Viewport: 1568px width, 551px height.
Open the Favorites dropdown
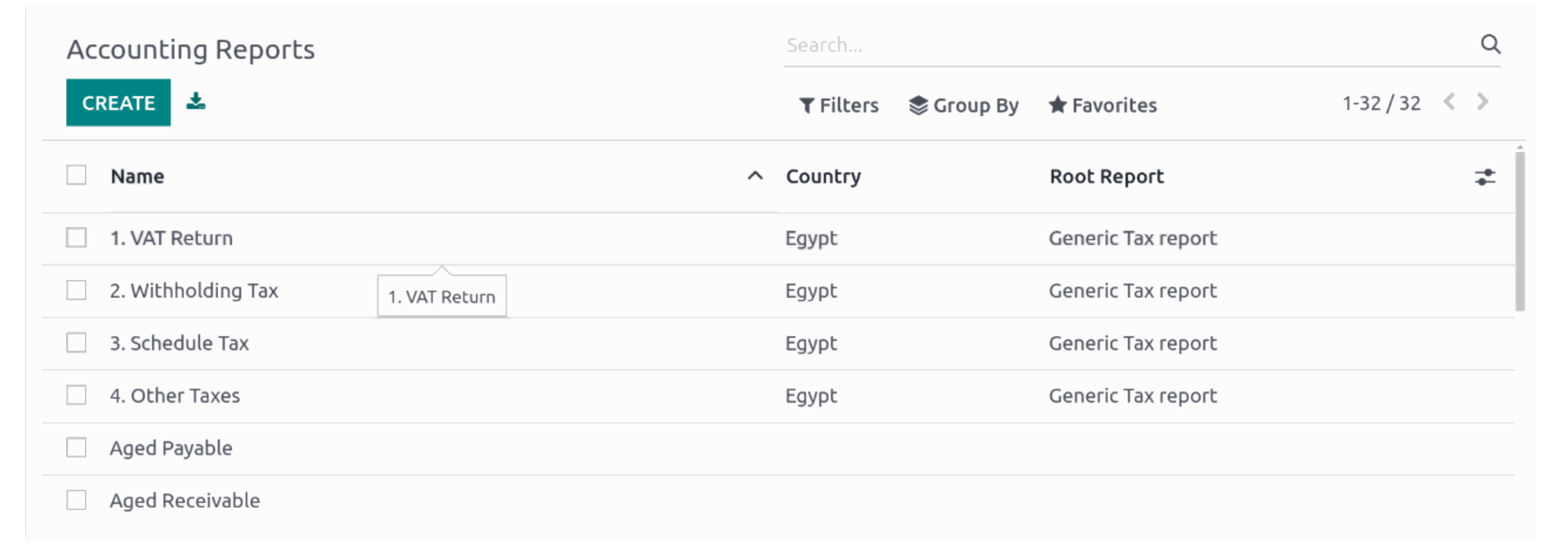(1102, 105)
